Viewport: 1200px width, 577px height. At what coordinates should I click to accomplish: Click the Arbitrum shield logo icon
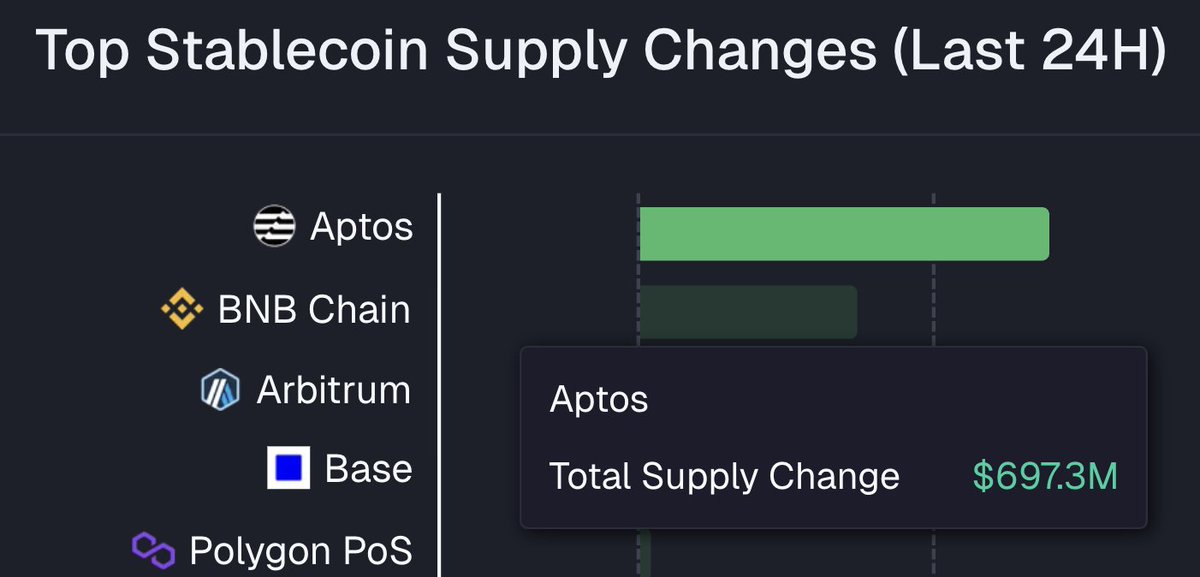point(220,389)
